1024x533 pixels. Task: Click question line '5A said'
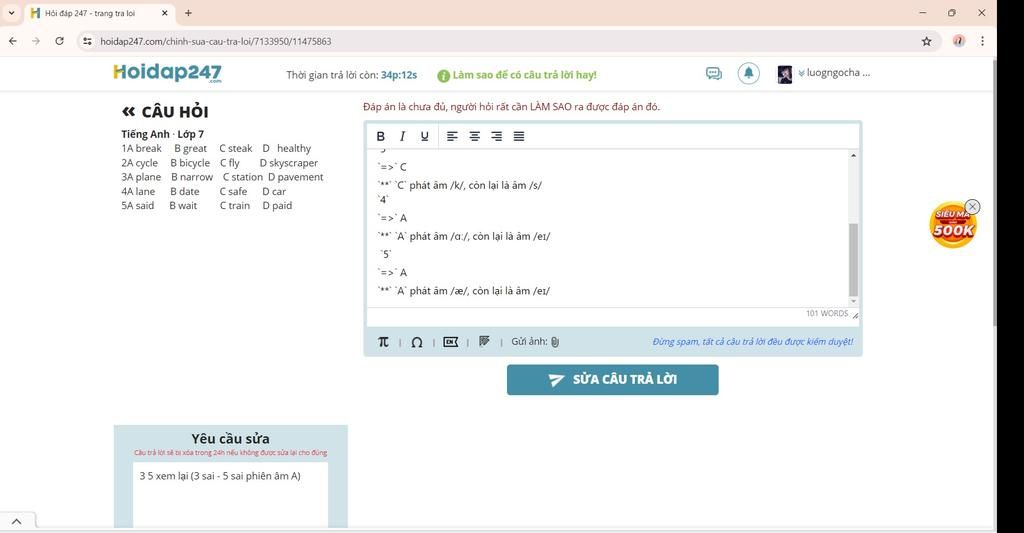click(x=138, y=205)
